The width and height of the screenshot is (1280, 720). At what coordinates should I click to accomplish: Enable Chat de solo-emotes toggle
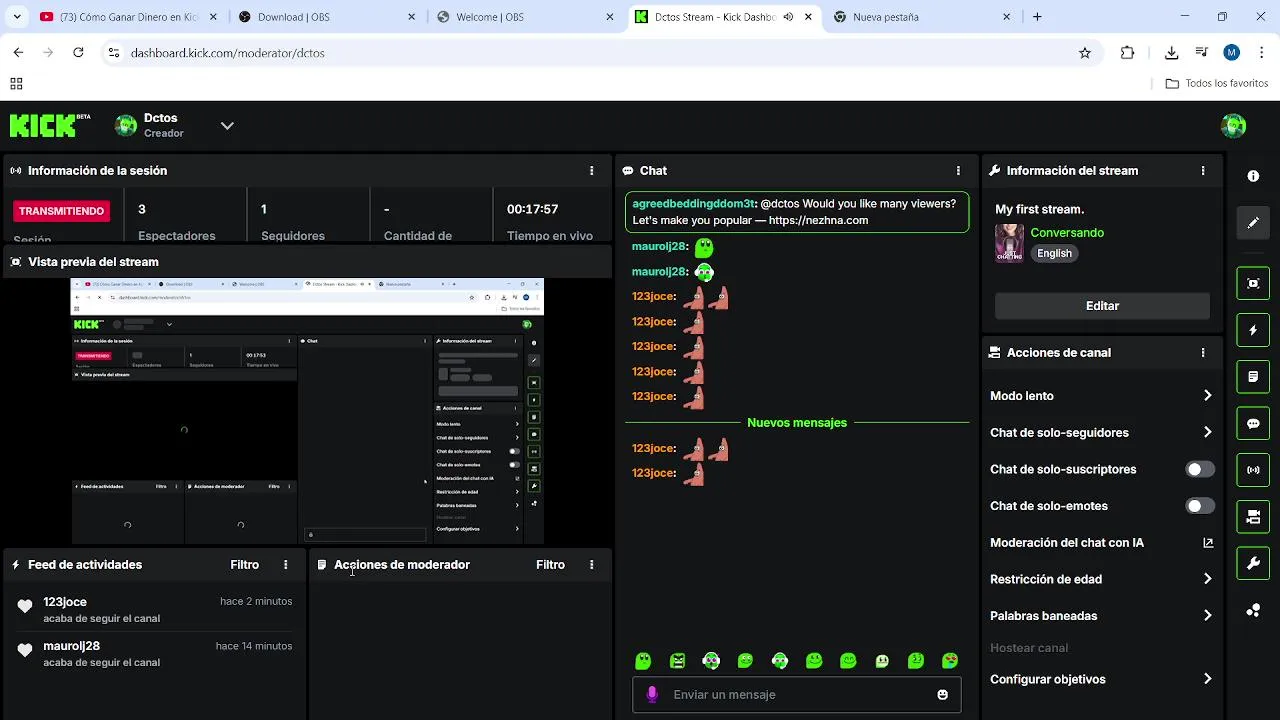coord(1200,506)
